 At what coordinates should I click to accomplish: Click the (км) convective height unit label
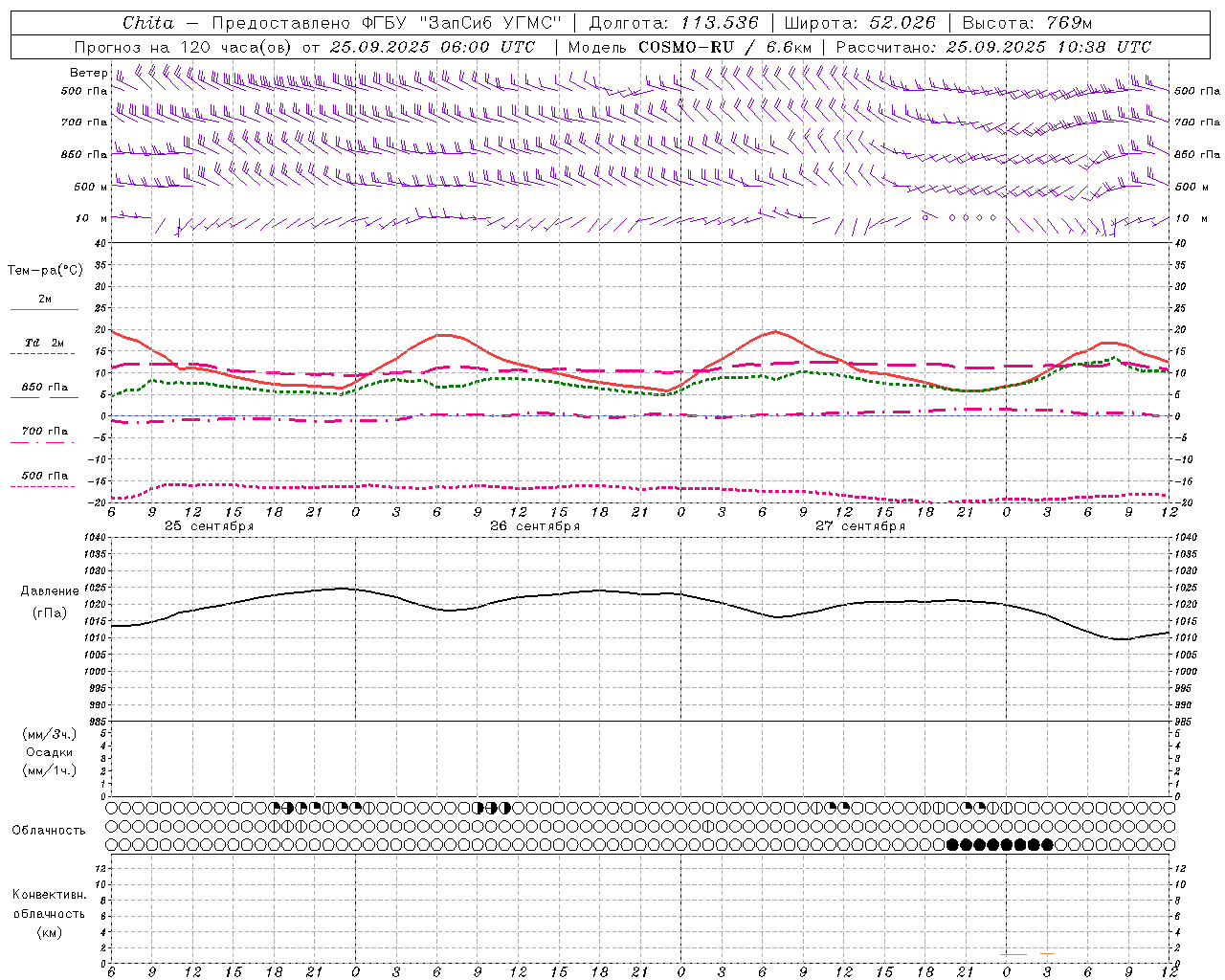coord(50,932)
